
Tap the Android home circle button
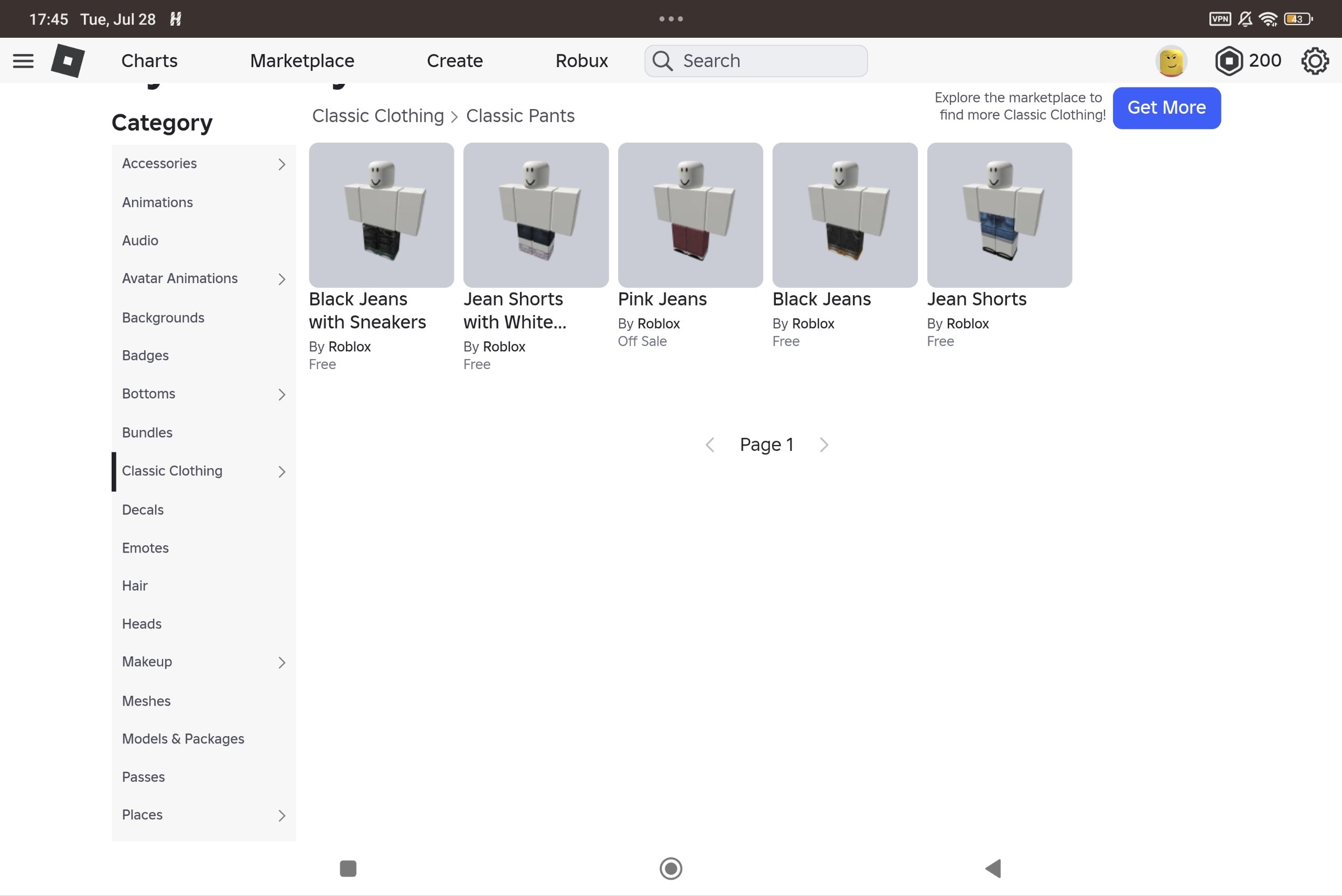(670, 868)
